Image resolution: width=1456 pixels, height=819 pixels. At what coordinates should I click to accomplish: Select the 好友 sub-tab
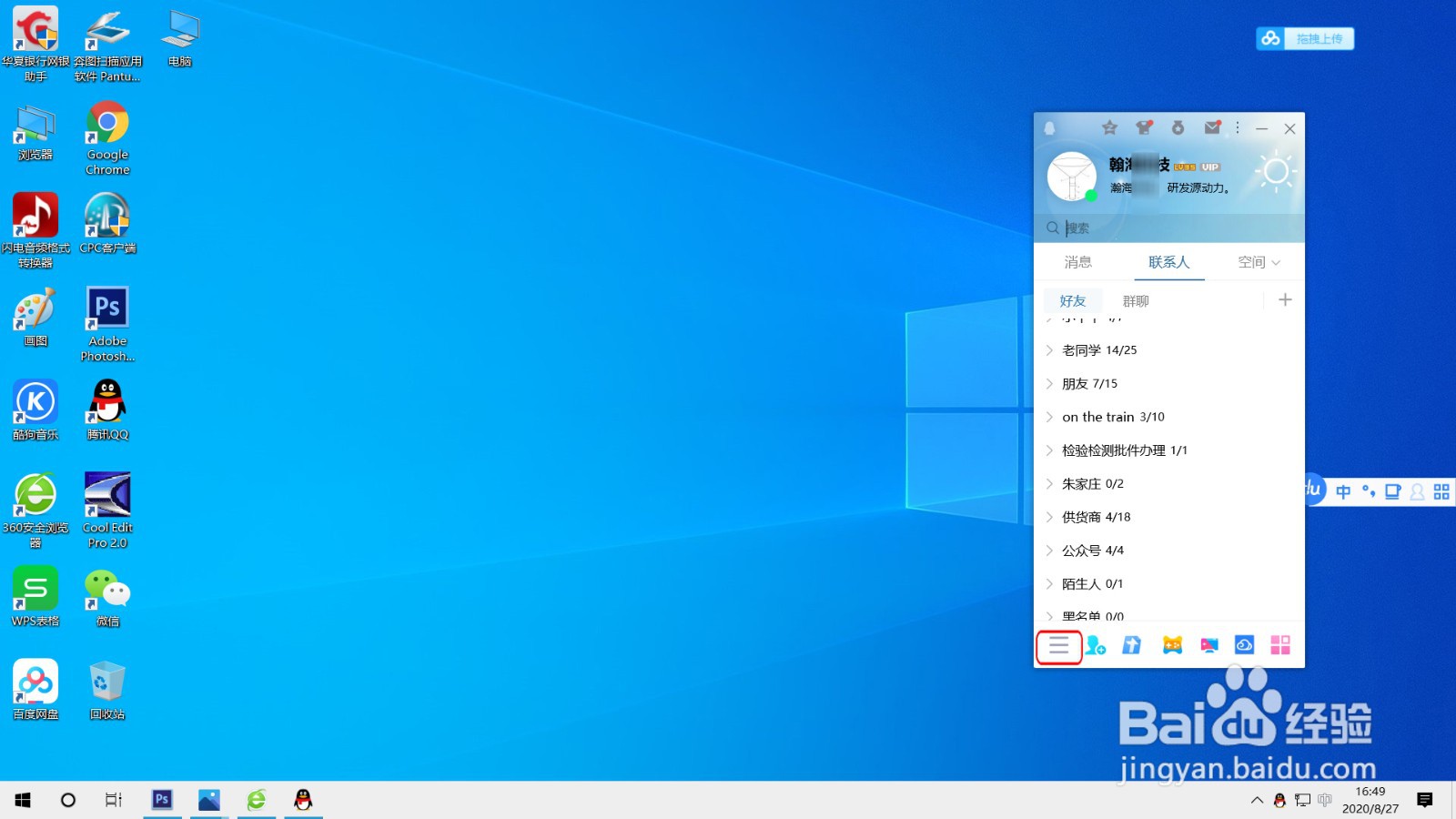[x=1073, y=301]
